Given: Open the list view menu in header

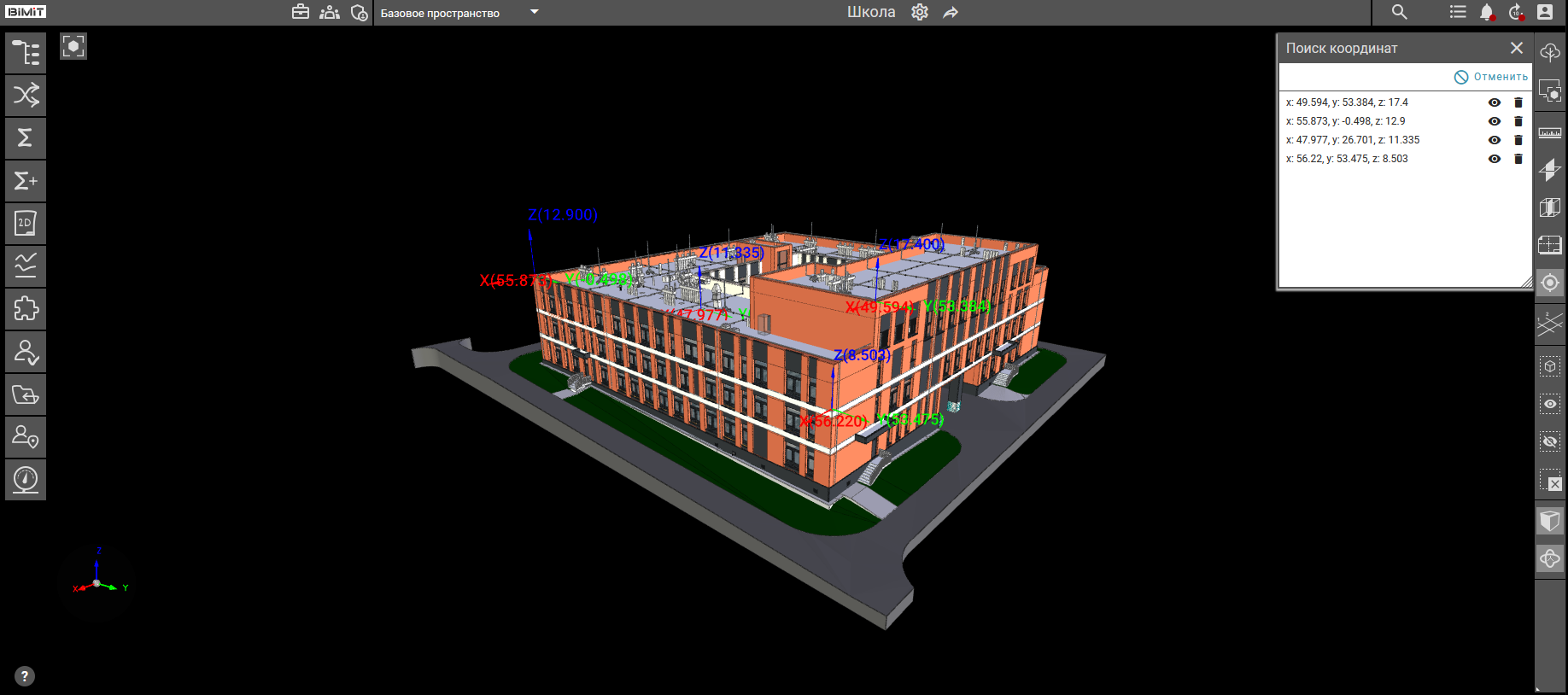Looking at the screenshot, I should coord(1458,12).
